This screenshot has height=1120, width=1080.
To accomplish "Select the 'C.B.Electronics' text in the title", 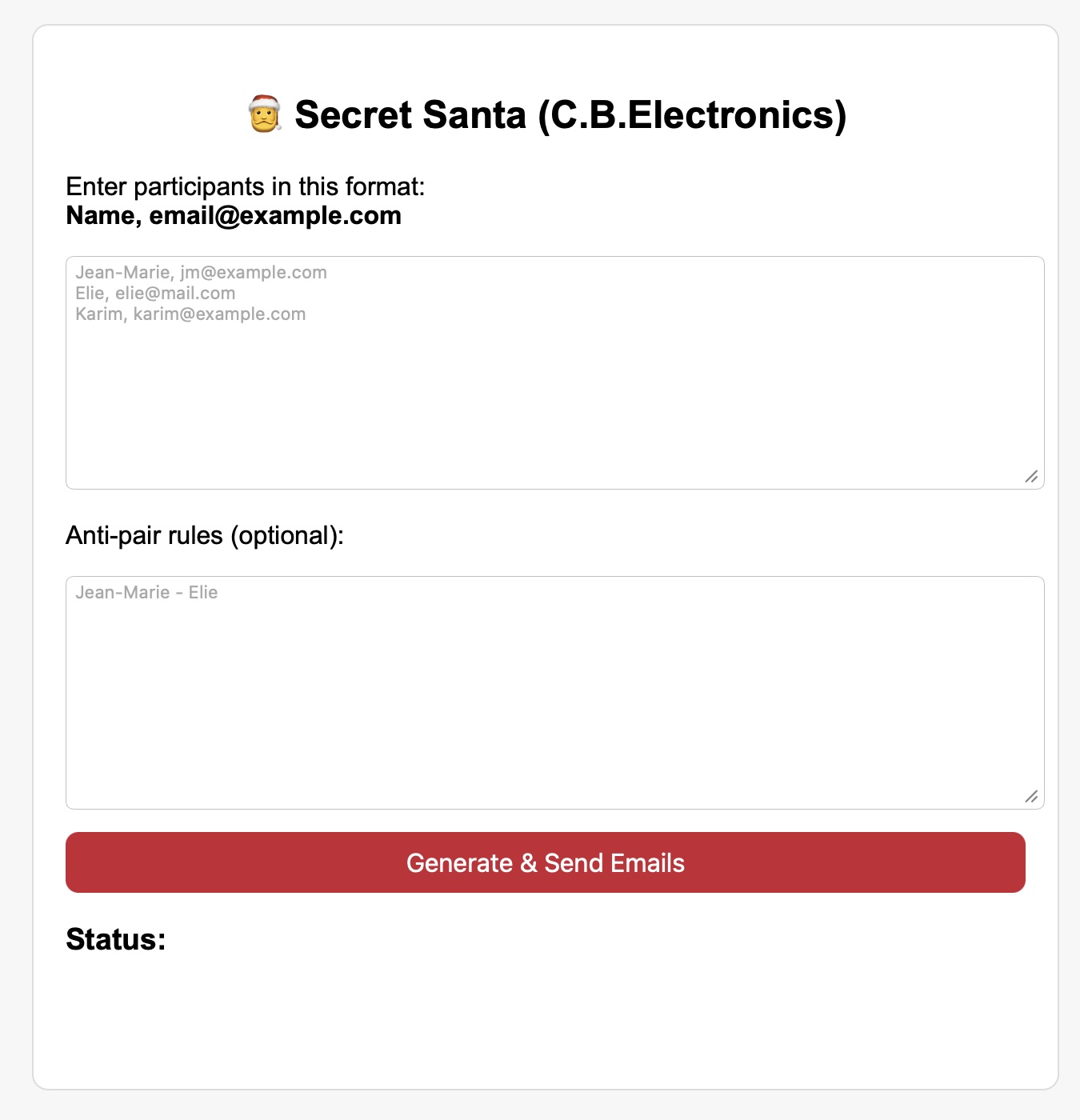I will [x=691, y=114].
